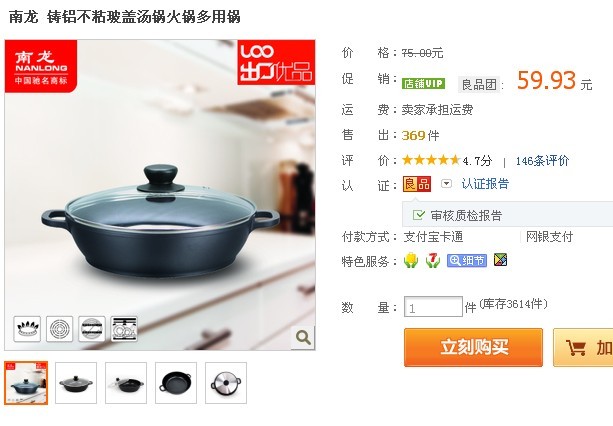The width and height of the screenshot is (613, 426).
Task: Select the empty open pot thumbnail
Action: [x=176, y=383]
